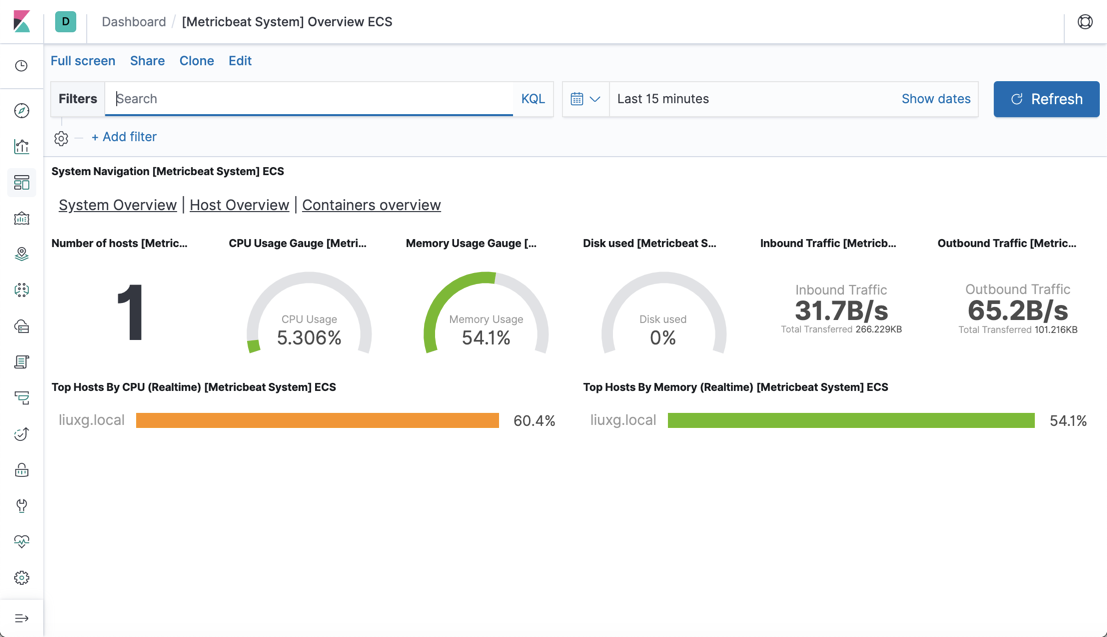The height and width of the screenshot is (637, 1107).
Task: Choose Edit in the dashboard menu
Action: tap(240, 61)
